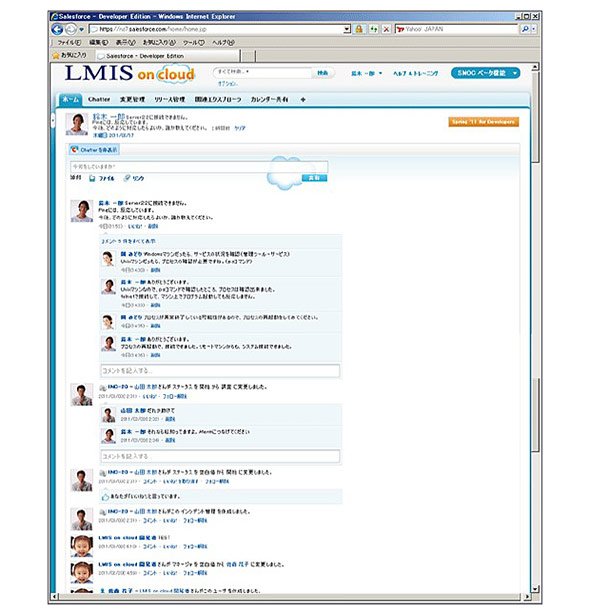
Task: Click the orange Developers banner button
Action: [484, 122]
